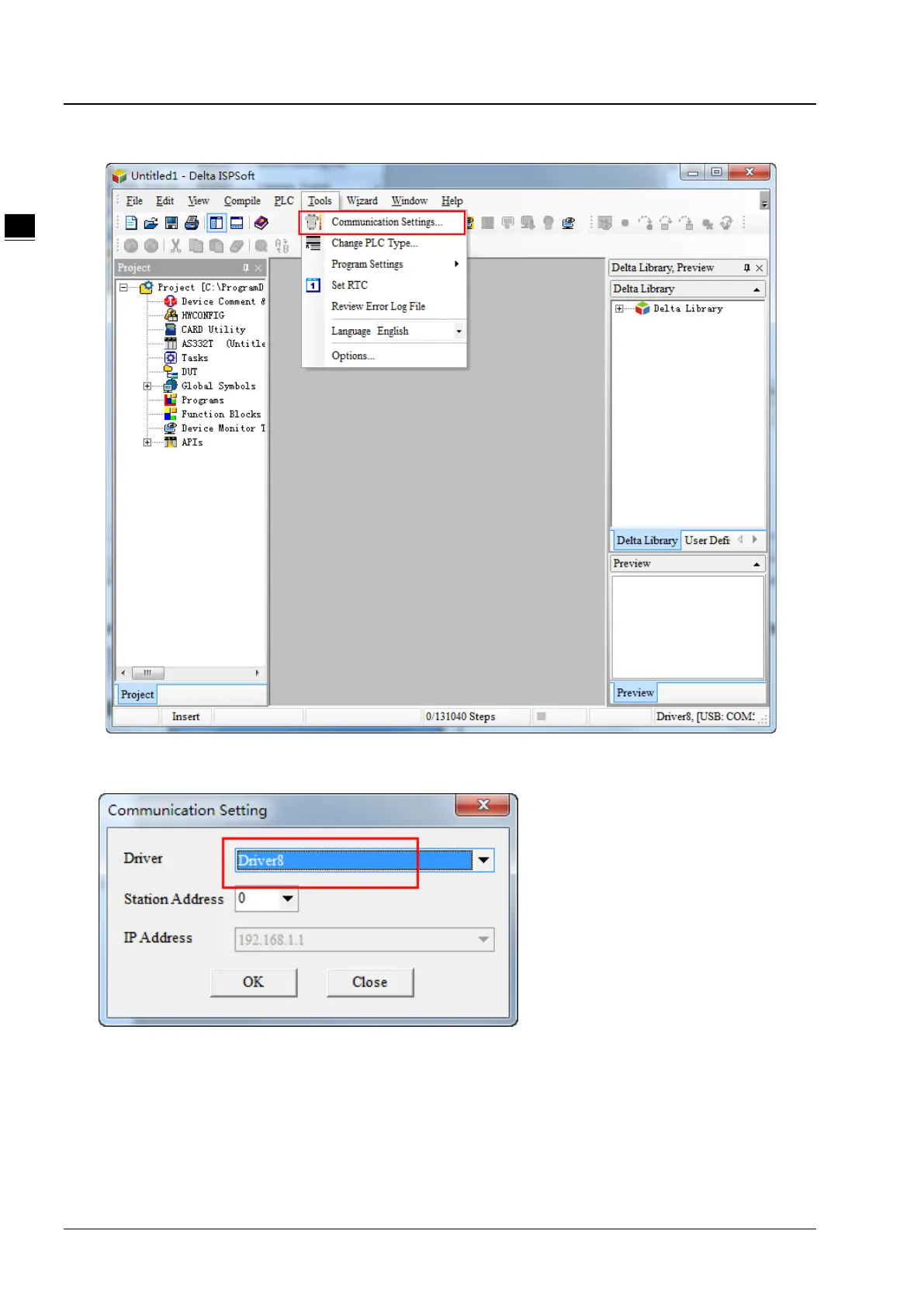Image resolution: width=924 pixels, height=1307 pixels.
Task: Click the Function Blocks tree icon
Action: coord(171,414)
